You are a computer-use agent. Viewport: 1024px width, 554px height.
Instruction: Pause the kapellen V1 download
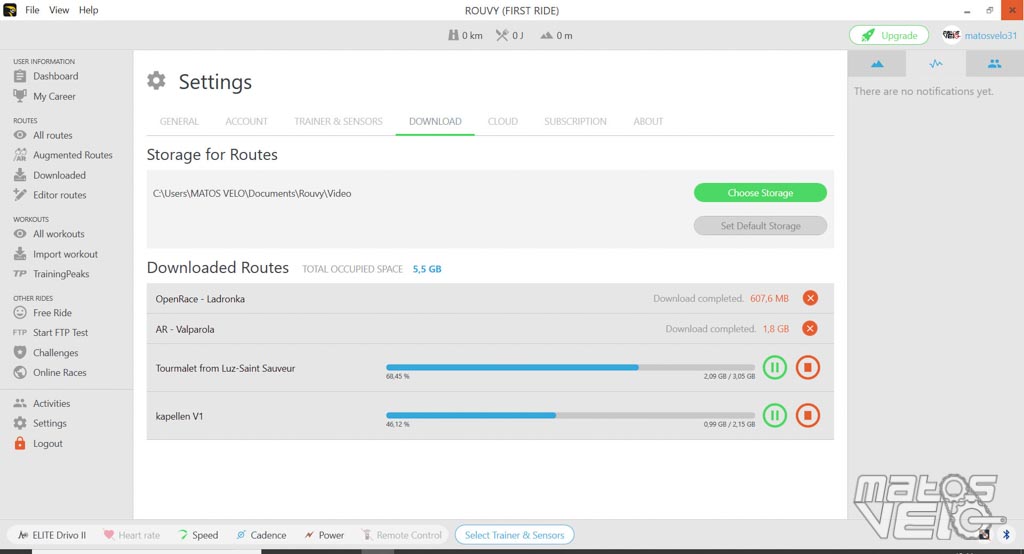pyautogui.click(x=774, y=414)
